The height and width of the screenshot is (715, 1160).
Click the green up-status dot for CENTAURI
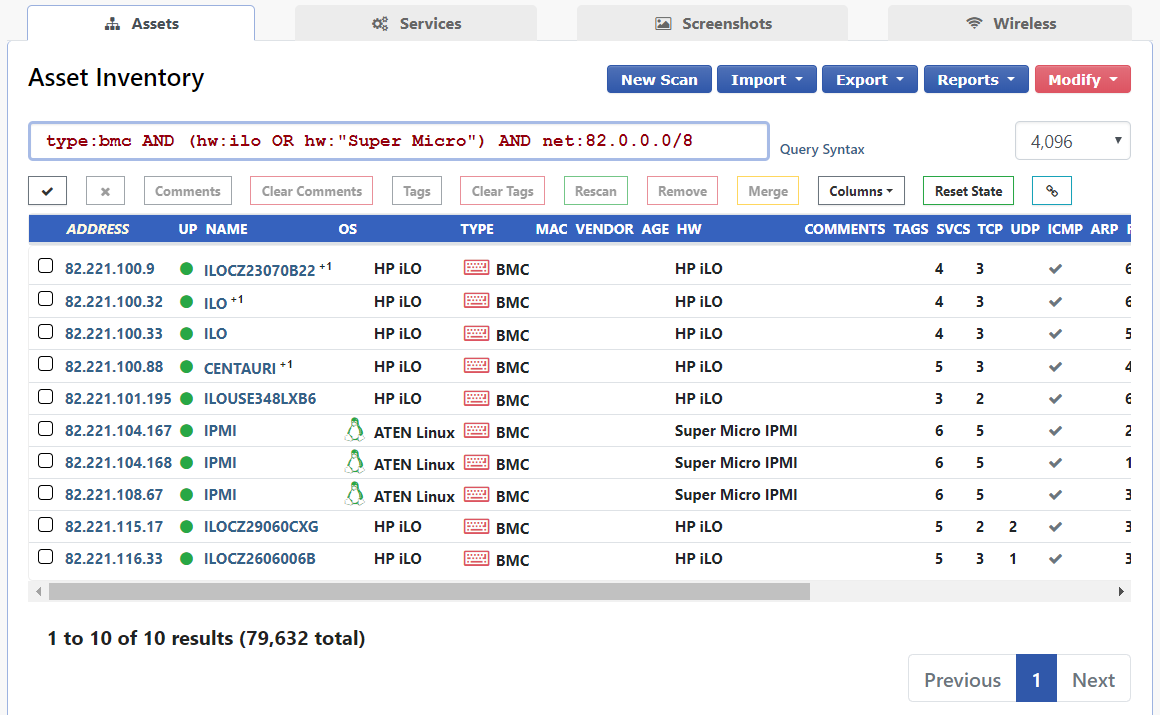[186, 366]
